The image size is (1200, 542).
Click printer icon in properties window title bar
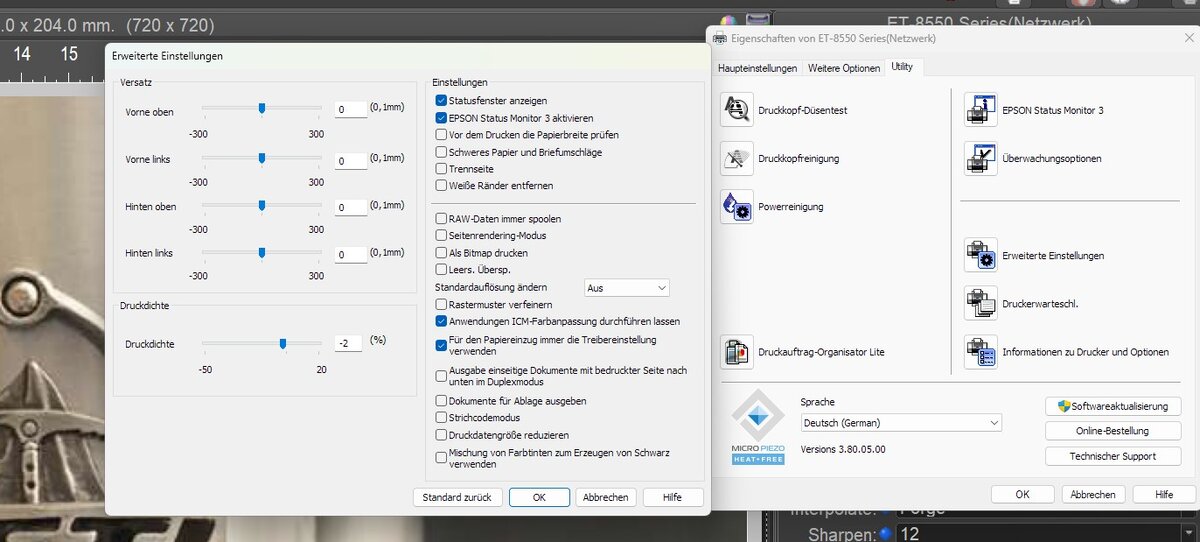(721, 38)
